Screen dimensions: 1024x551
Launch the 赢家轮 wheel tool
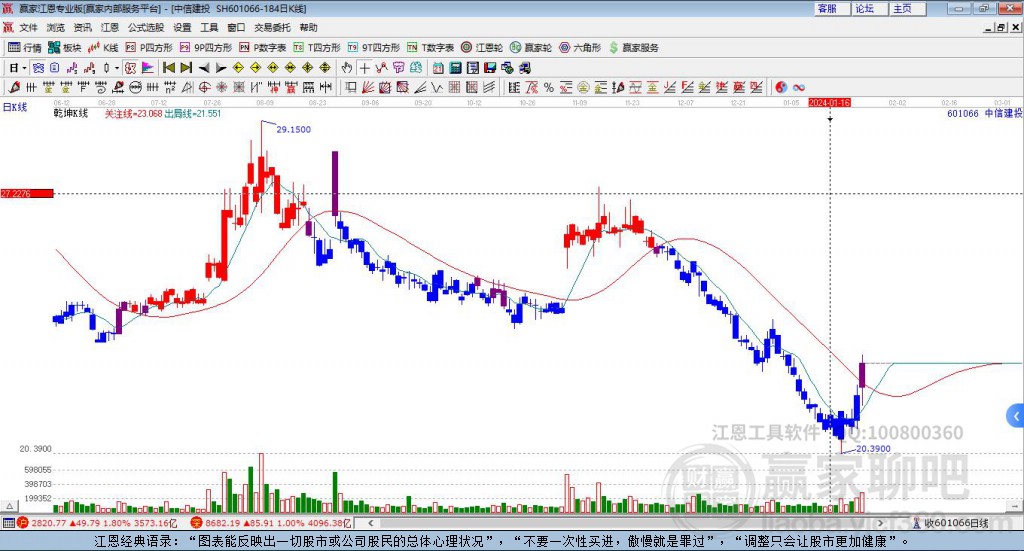point(531,48)
